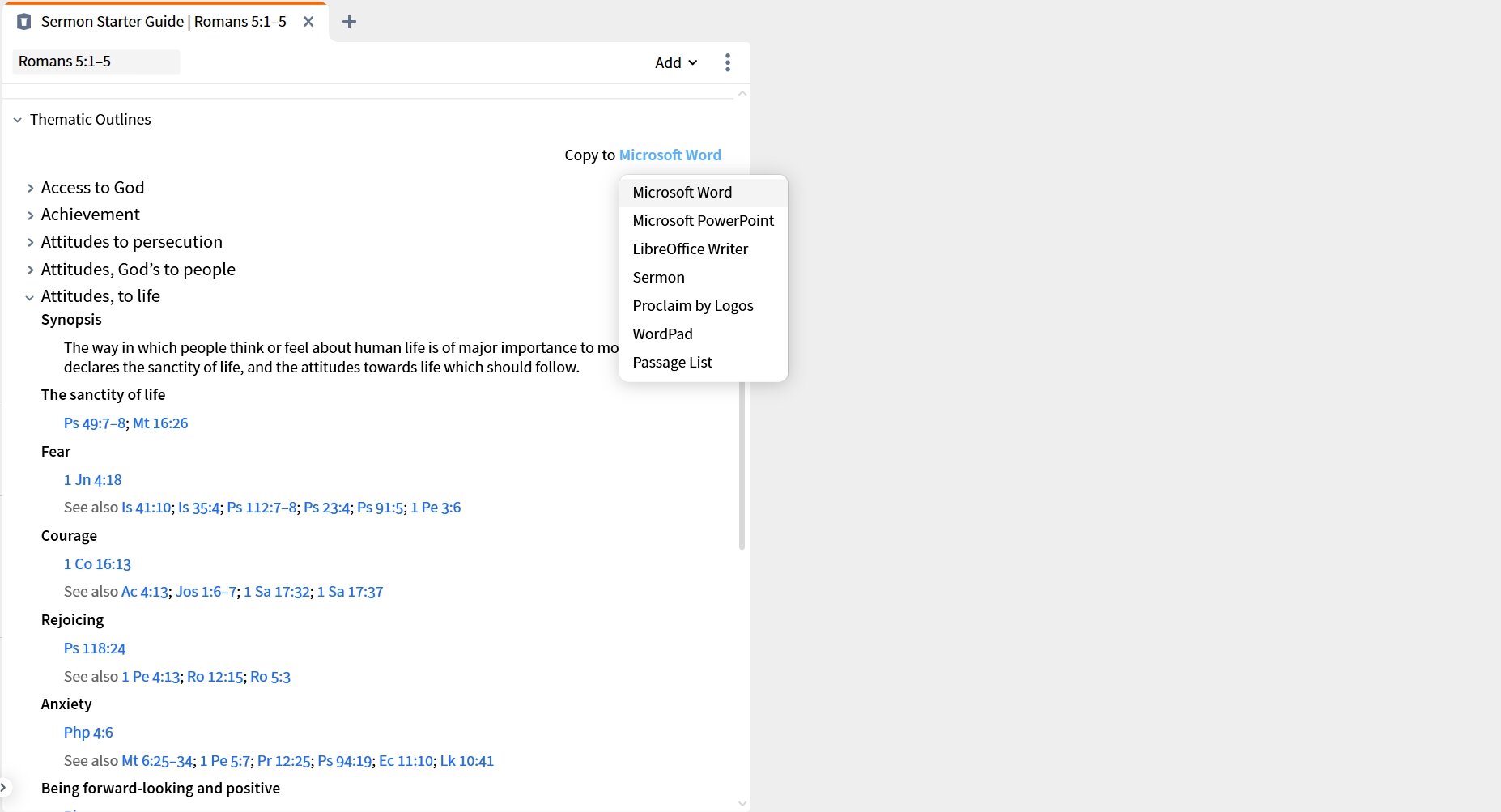1501x812 pixels.
Task: Collapse the Attitudes, to life outline
Action: coord(30,297)
